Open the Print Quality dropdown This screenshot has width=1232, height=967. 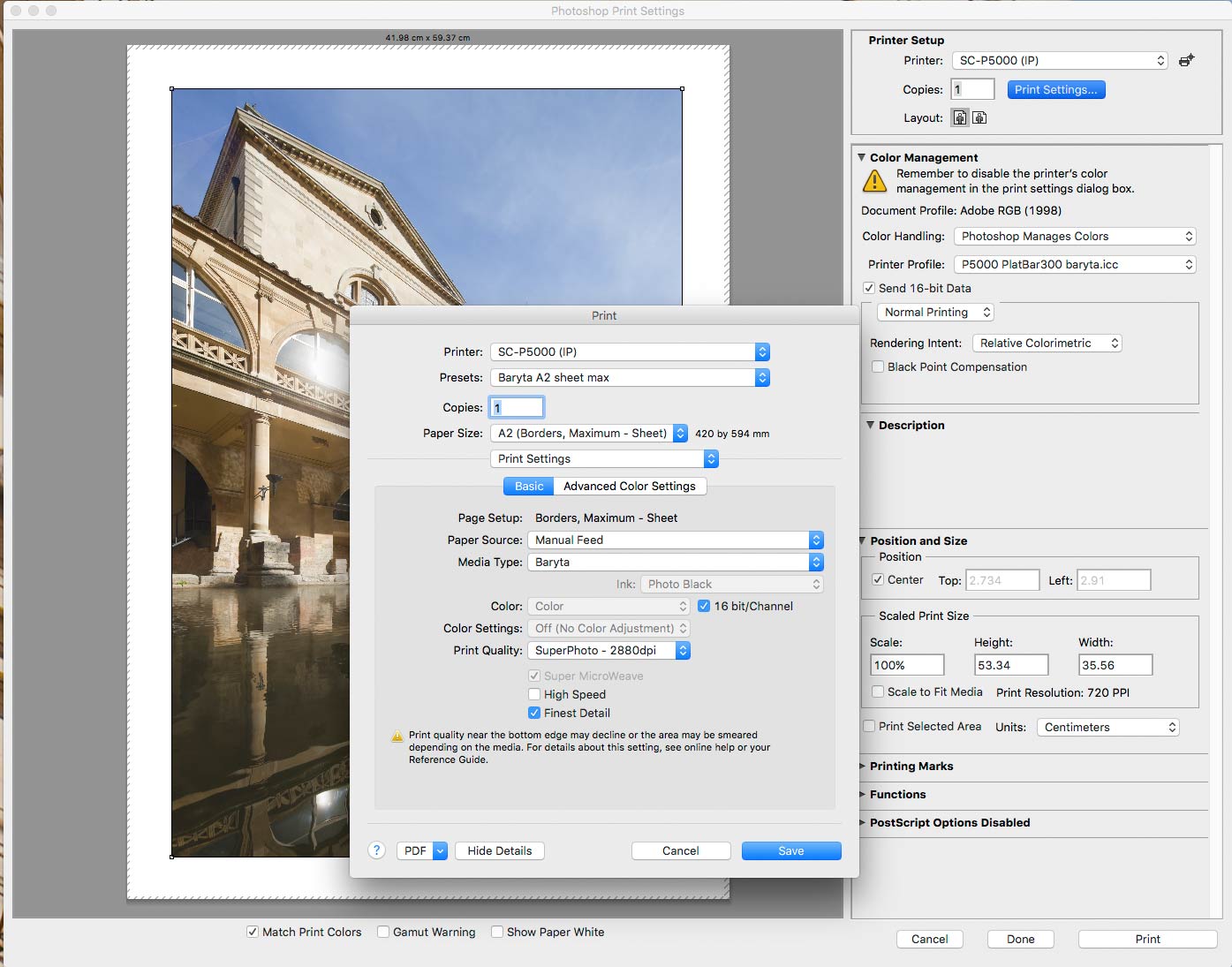[x=608, y=650]
